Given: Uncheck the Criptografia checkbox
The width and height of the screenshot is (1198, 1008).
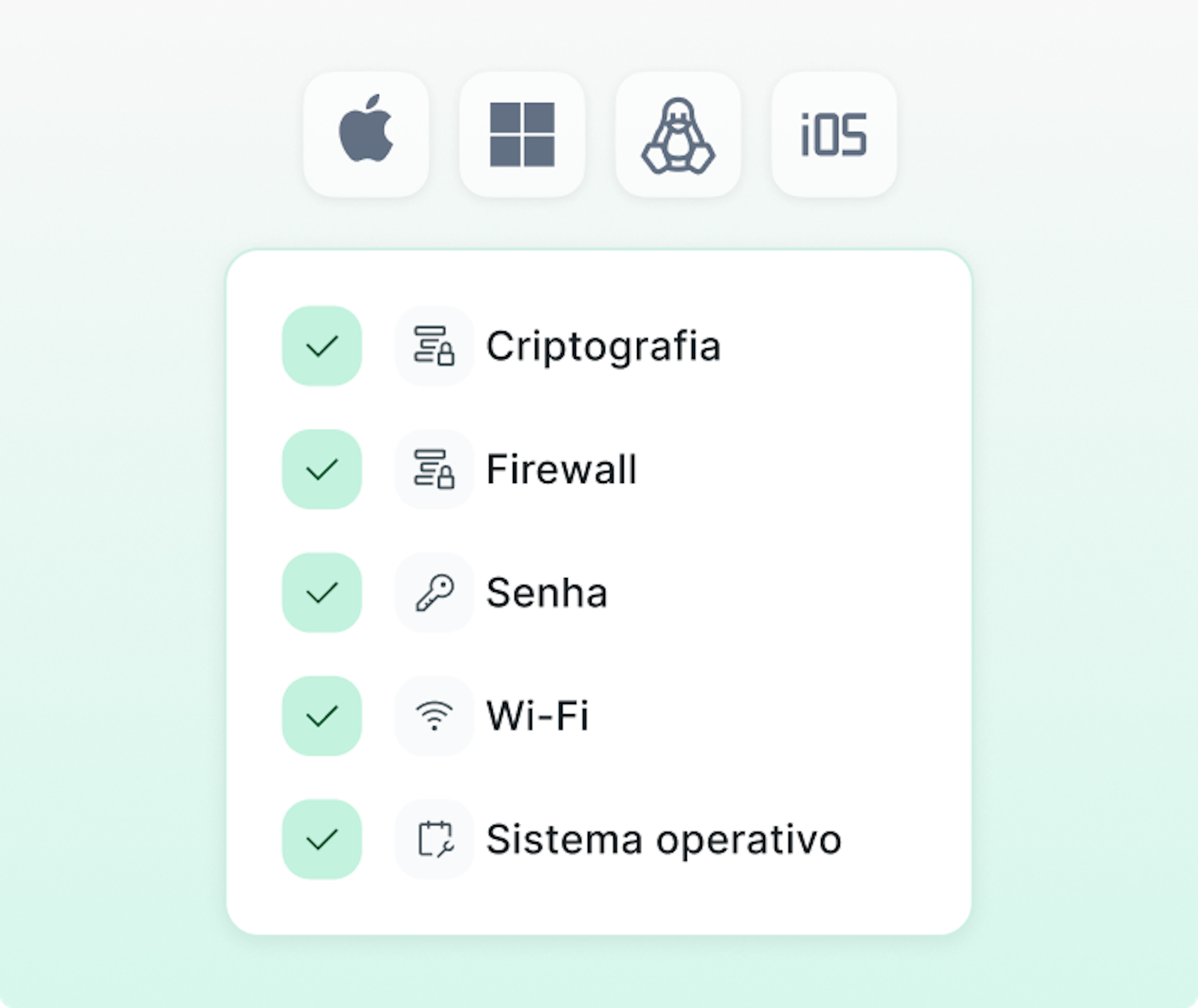Looking at the screenshot, I should coord(322,346).
